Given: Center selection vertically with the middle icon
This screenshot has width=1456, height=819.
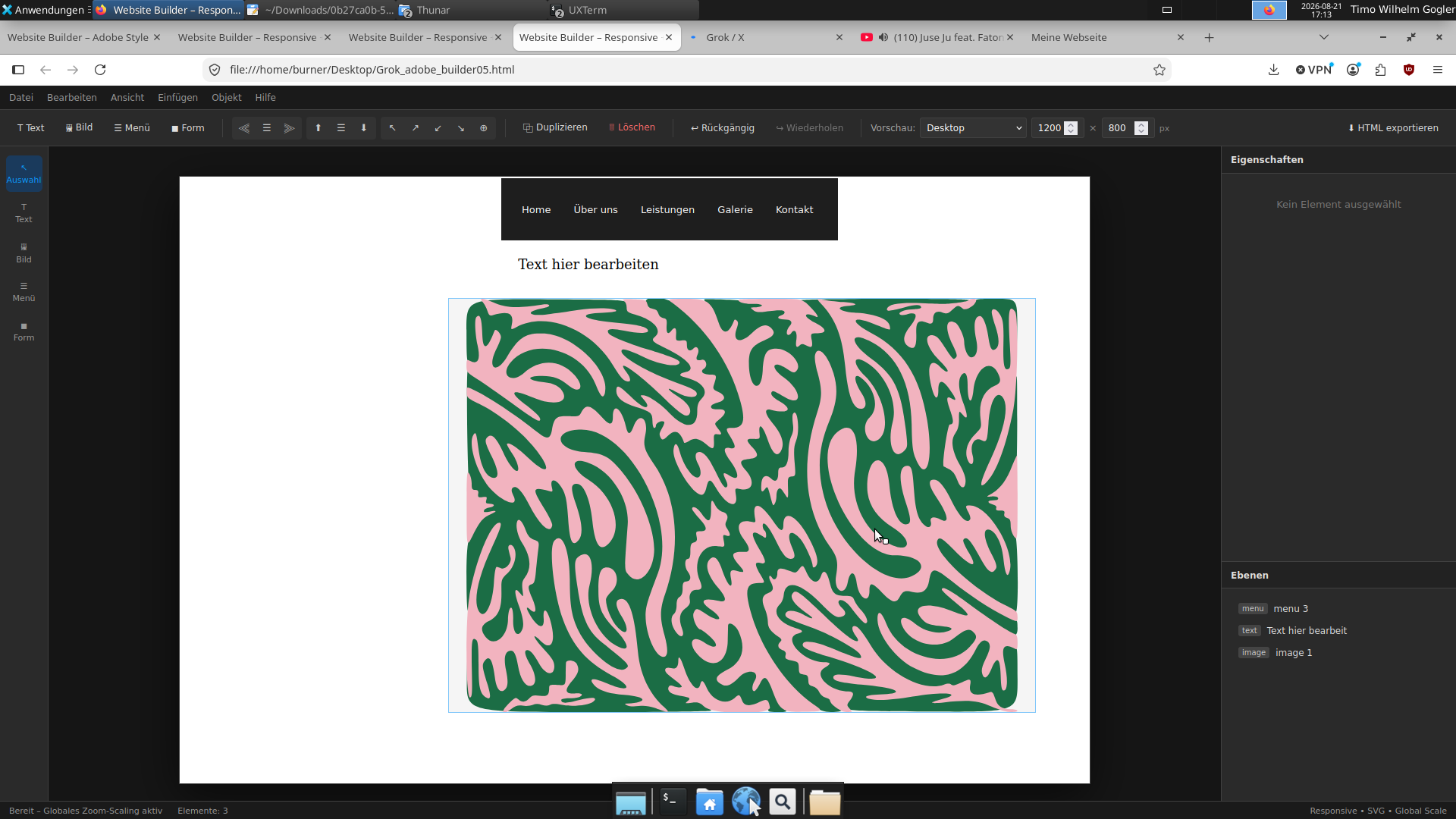Looking at the screenshot, I should (341, 128).
